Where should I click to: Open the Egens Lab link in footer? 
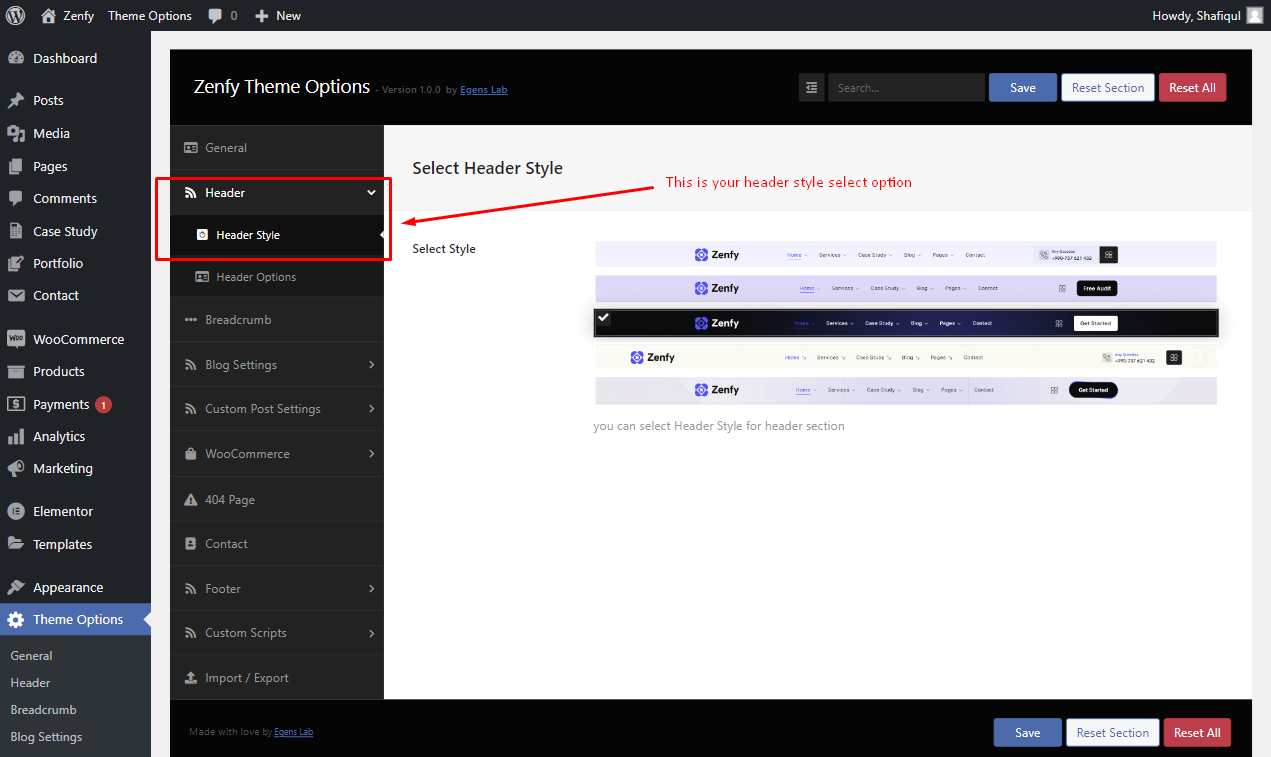[294, 732]
